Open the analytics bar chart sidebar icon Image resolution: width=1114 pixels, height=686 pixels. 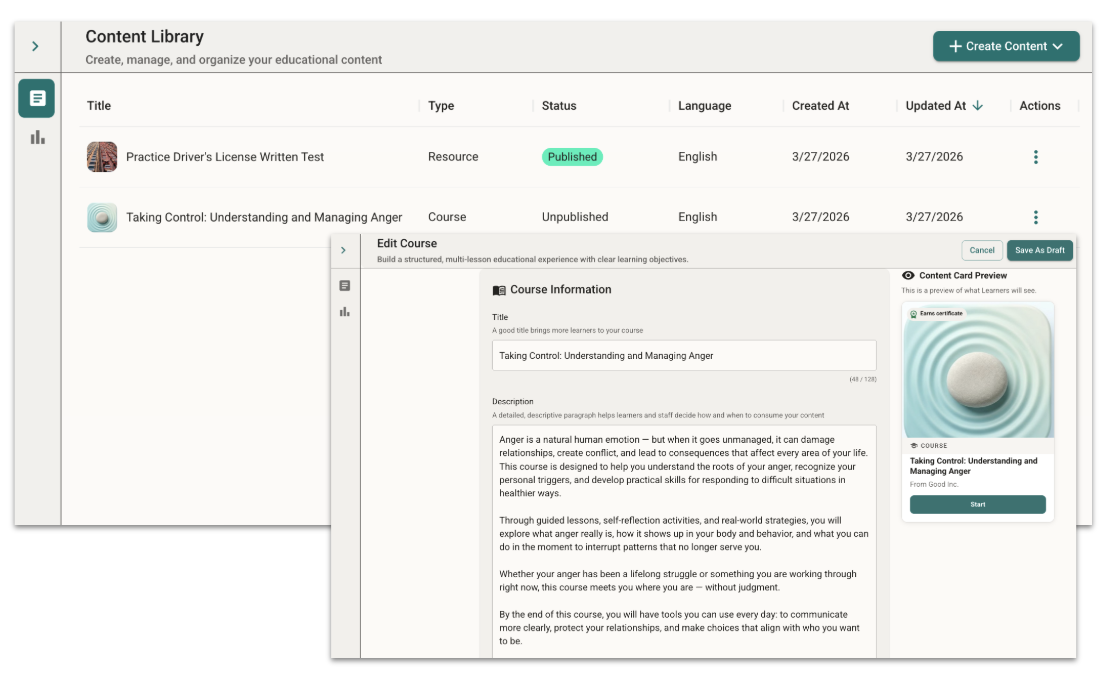tap(37, 137)
